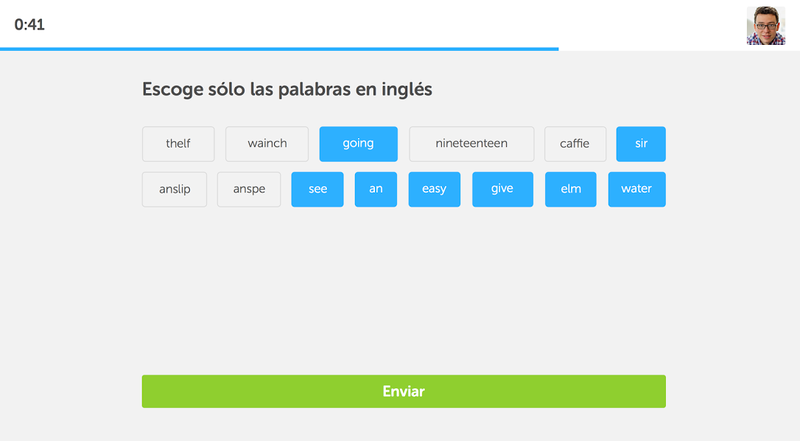Click the 0:41 countdown timer
Image resolution: width=800 pixels, height=441 pixels.
(x=30, y=24)
